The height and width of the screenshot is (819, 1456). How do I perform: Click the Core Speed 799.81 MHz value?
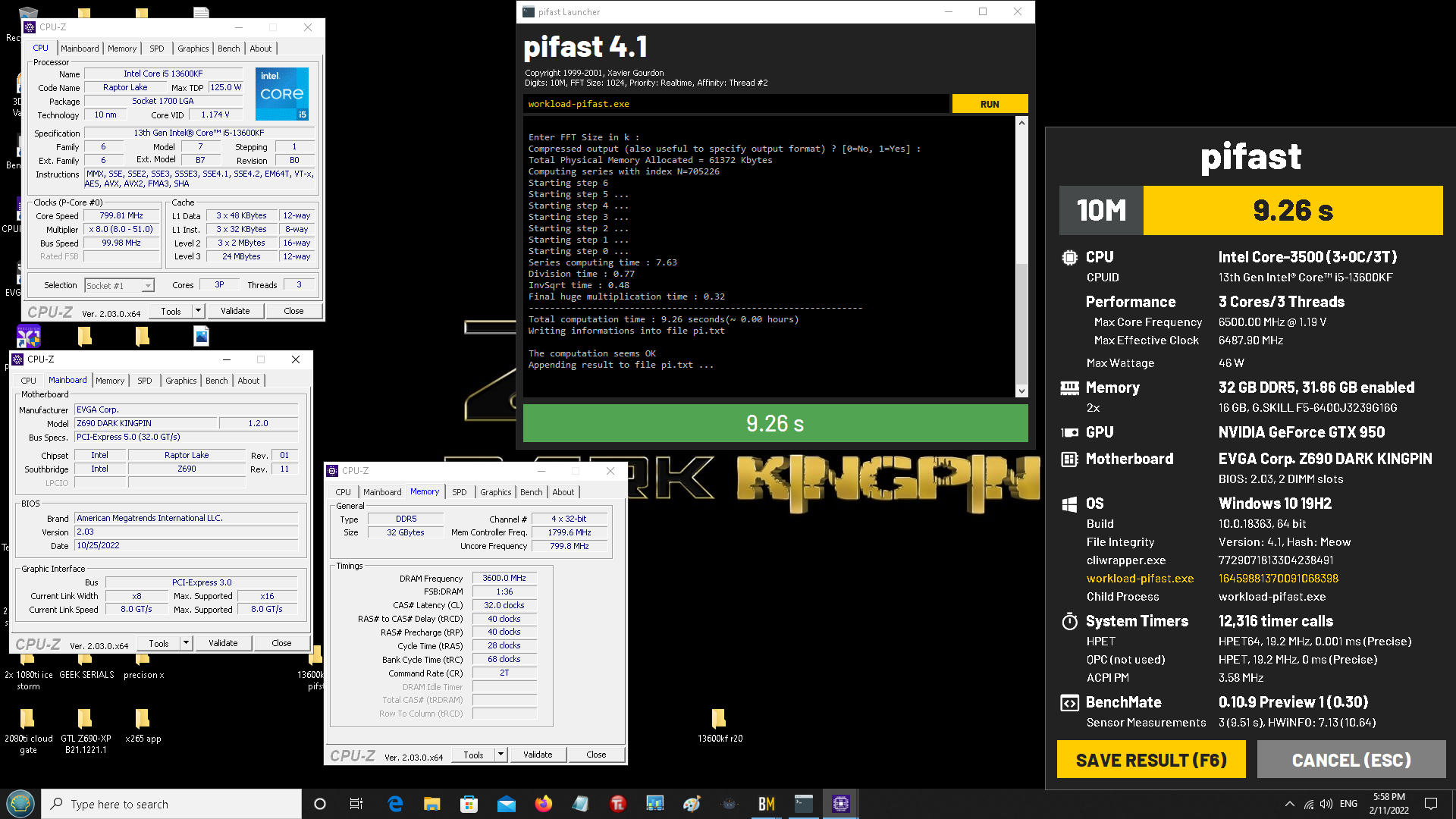click(x=121, y=215)
